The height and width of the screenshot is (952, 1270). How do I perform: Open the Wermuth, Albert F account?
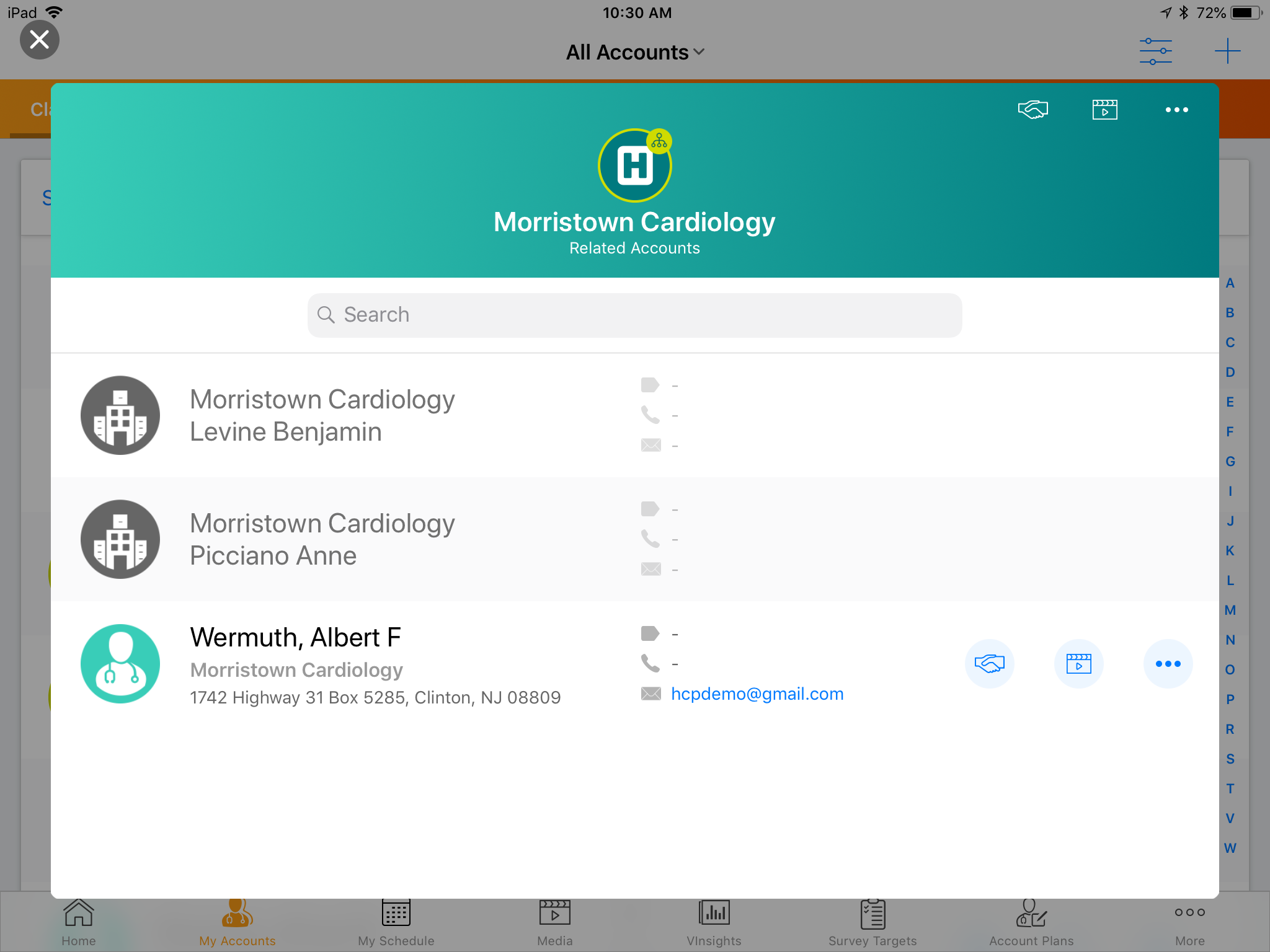pyautogui.click(x=296, y=638)
